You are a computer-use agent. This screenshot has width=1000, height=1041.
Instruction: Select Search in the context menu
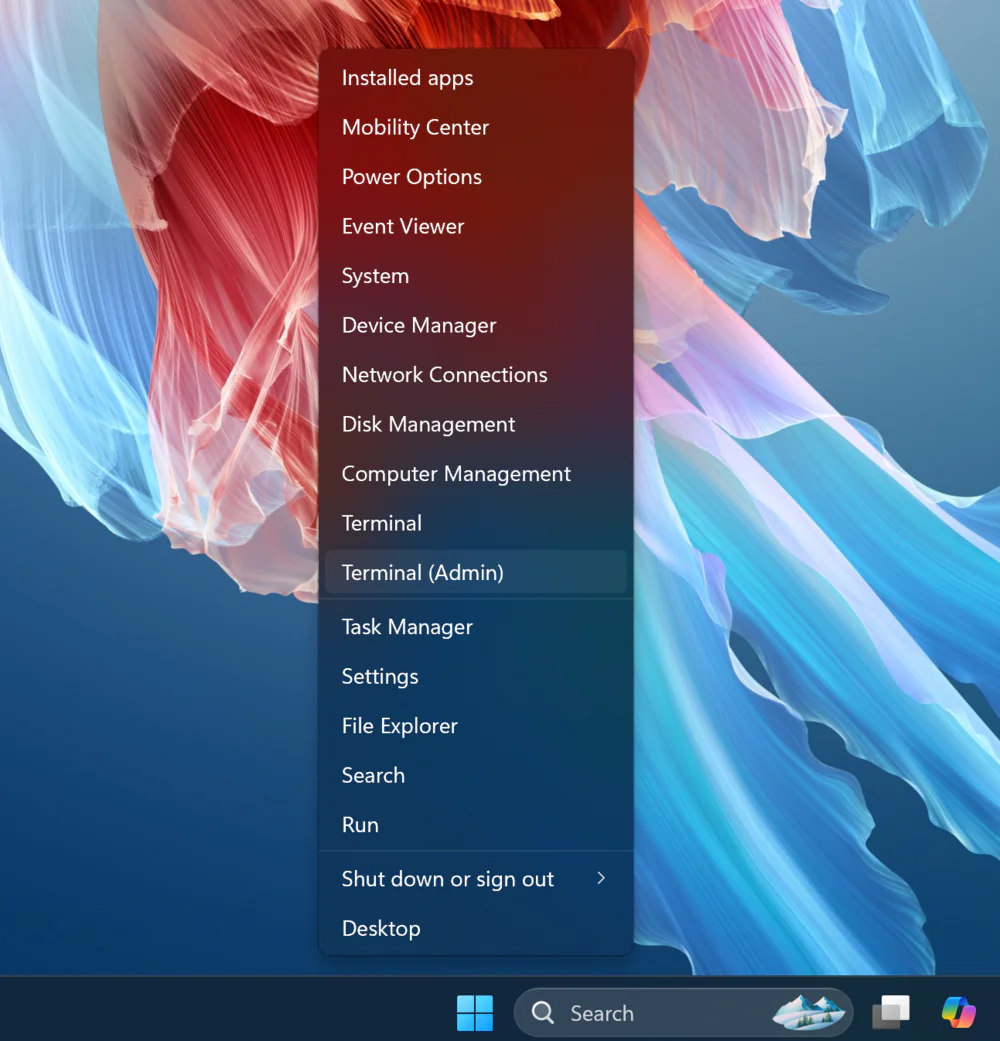pyautogui.click(x=475, y=775)
